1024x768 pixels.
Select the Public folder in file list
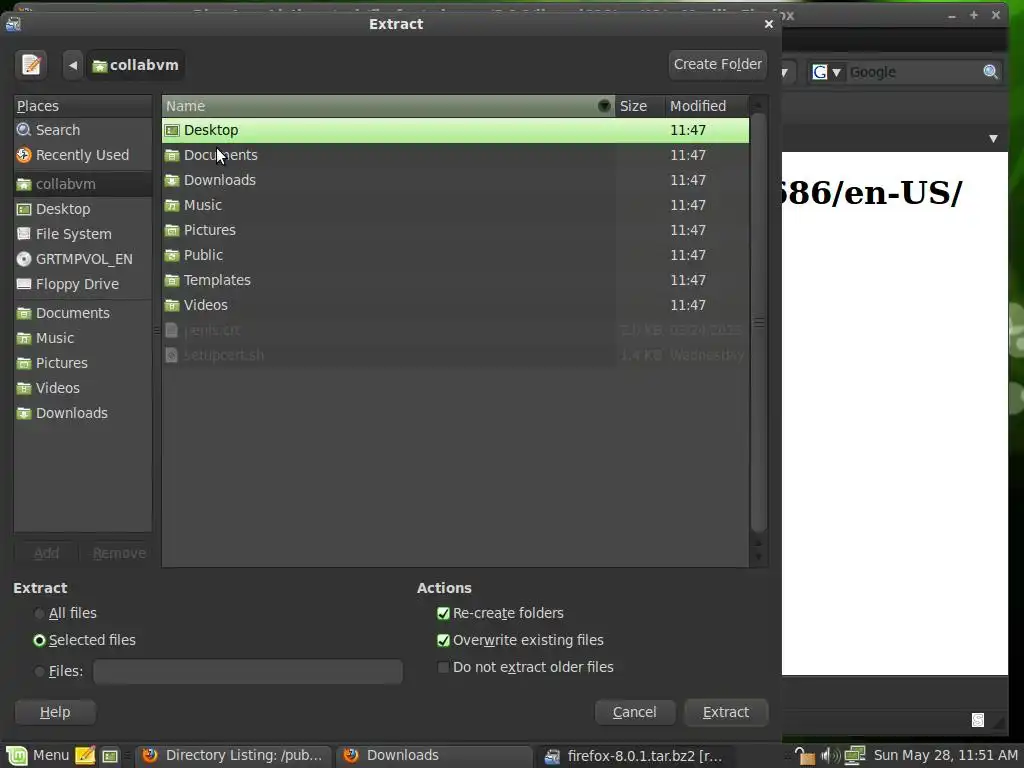[455, 255]
